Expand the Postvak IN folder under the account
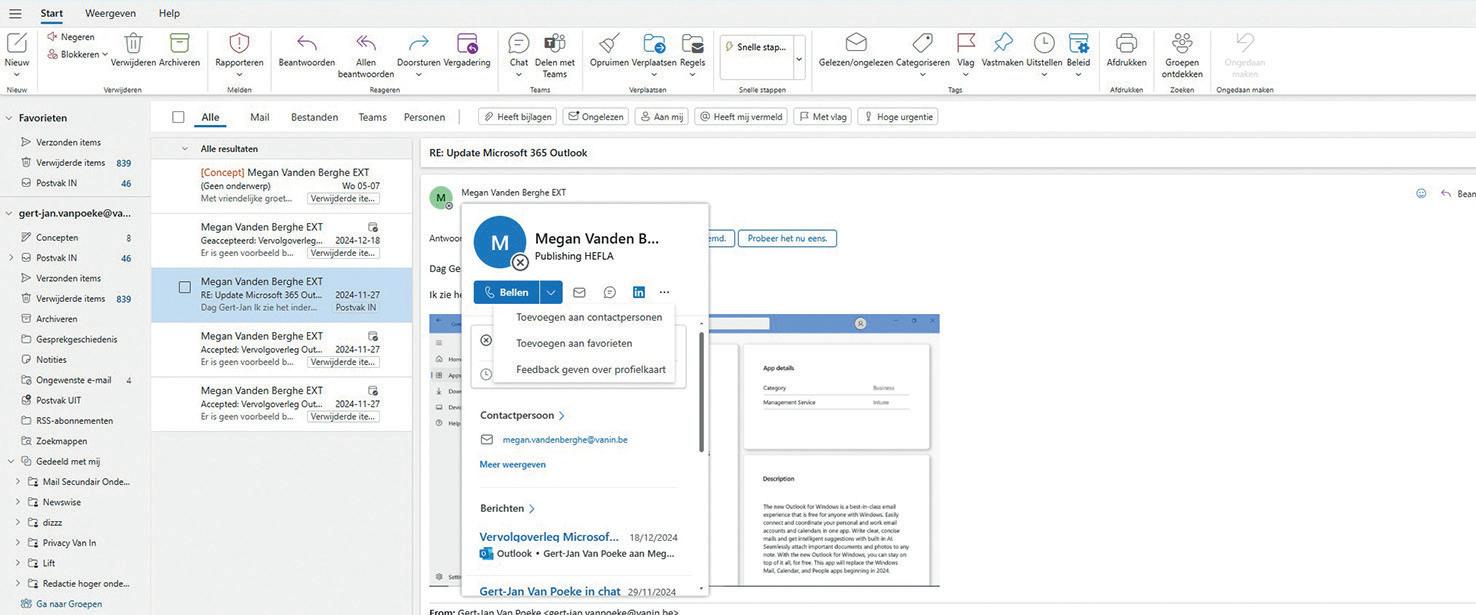 pyautogui.click(x=11, y=258)
